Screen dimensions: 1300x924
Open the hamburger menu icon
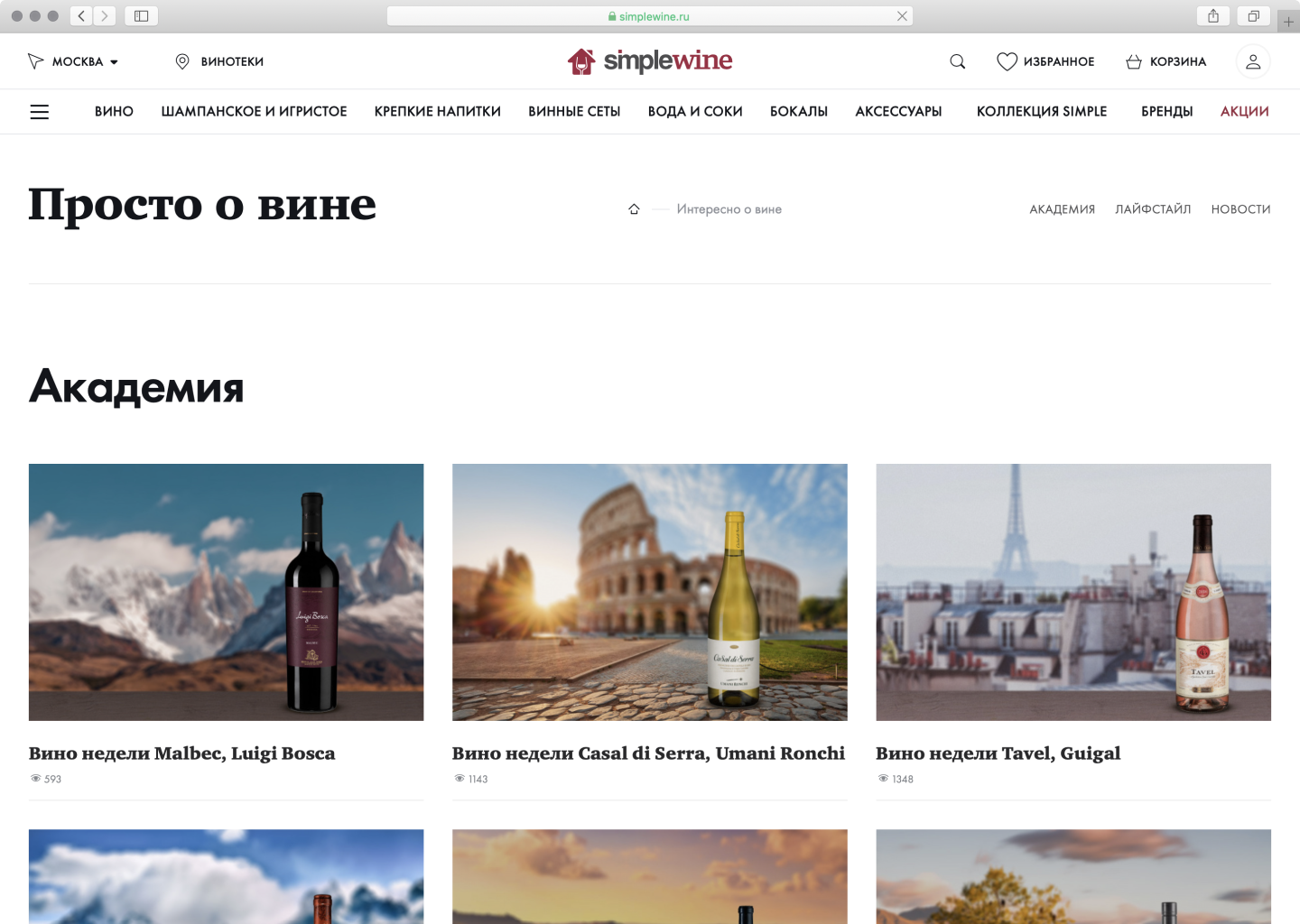pyautogui.click(x=40, y=112)
